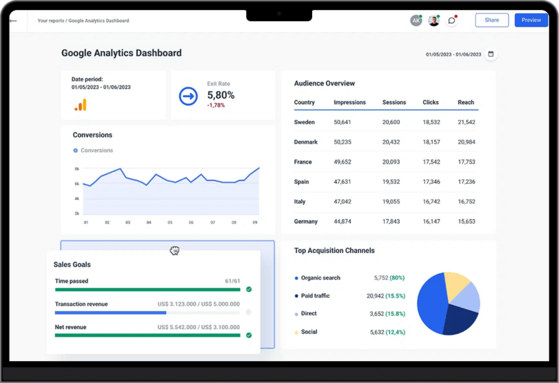Click the Share button
559x383 pixels.
(492, 20)
